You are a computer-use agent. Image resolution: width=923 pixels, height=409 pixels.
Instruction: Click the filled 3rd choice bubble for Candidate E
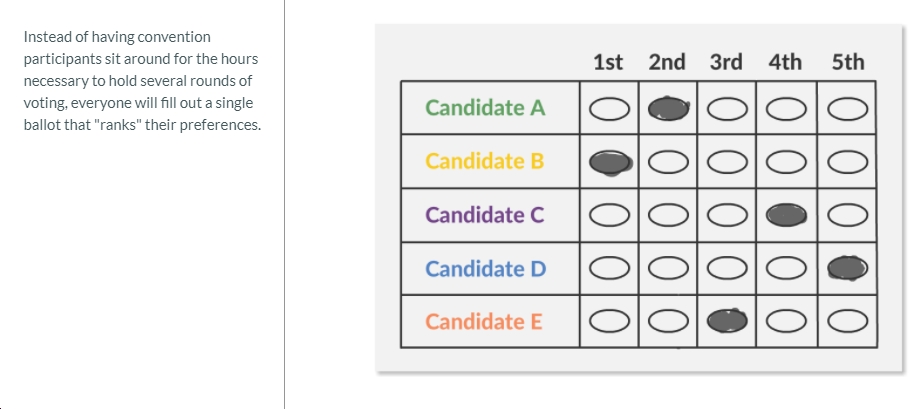[x=727, y=321]
